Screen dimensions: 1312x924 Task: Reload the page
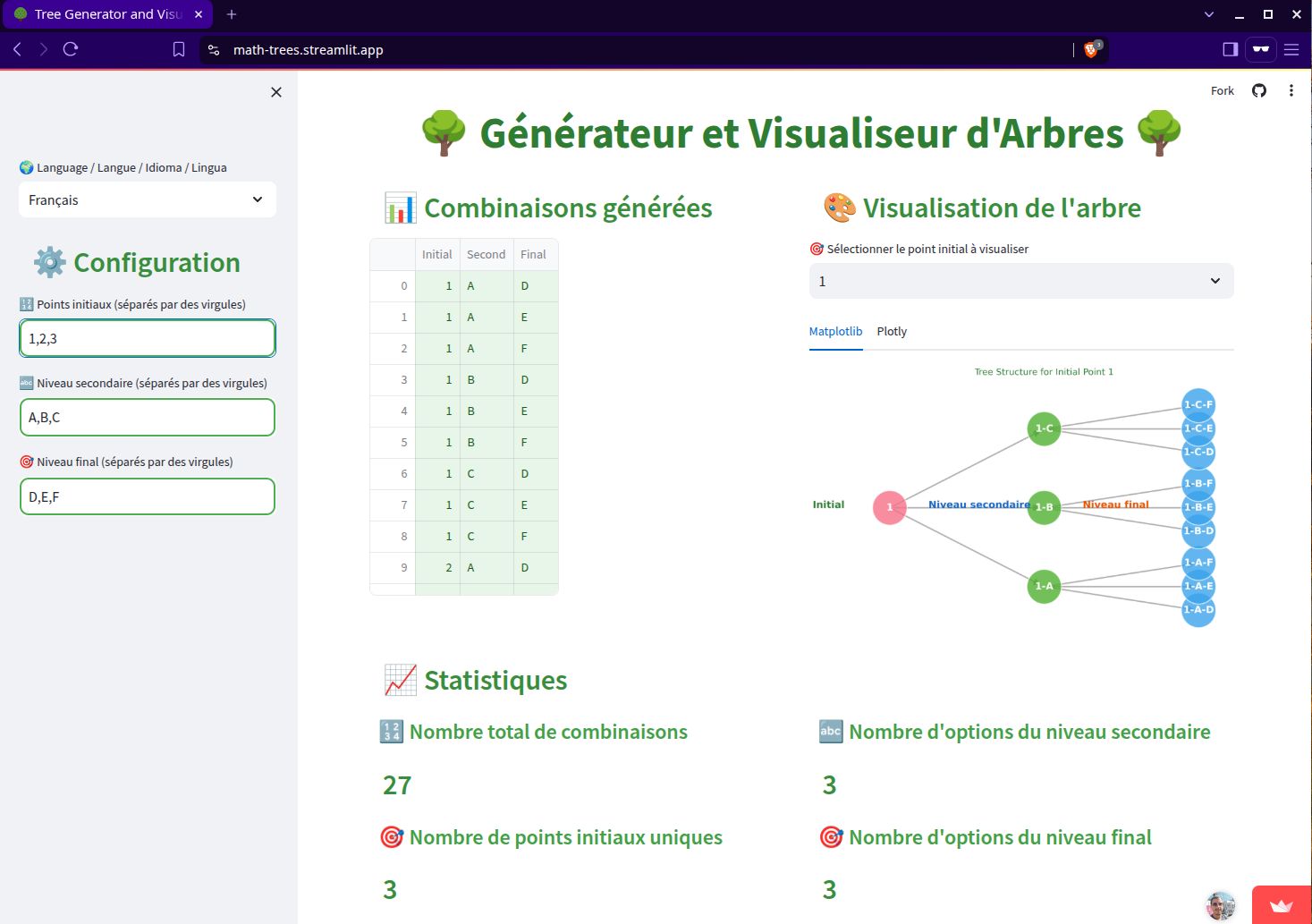[71, 49]
